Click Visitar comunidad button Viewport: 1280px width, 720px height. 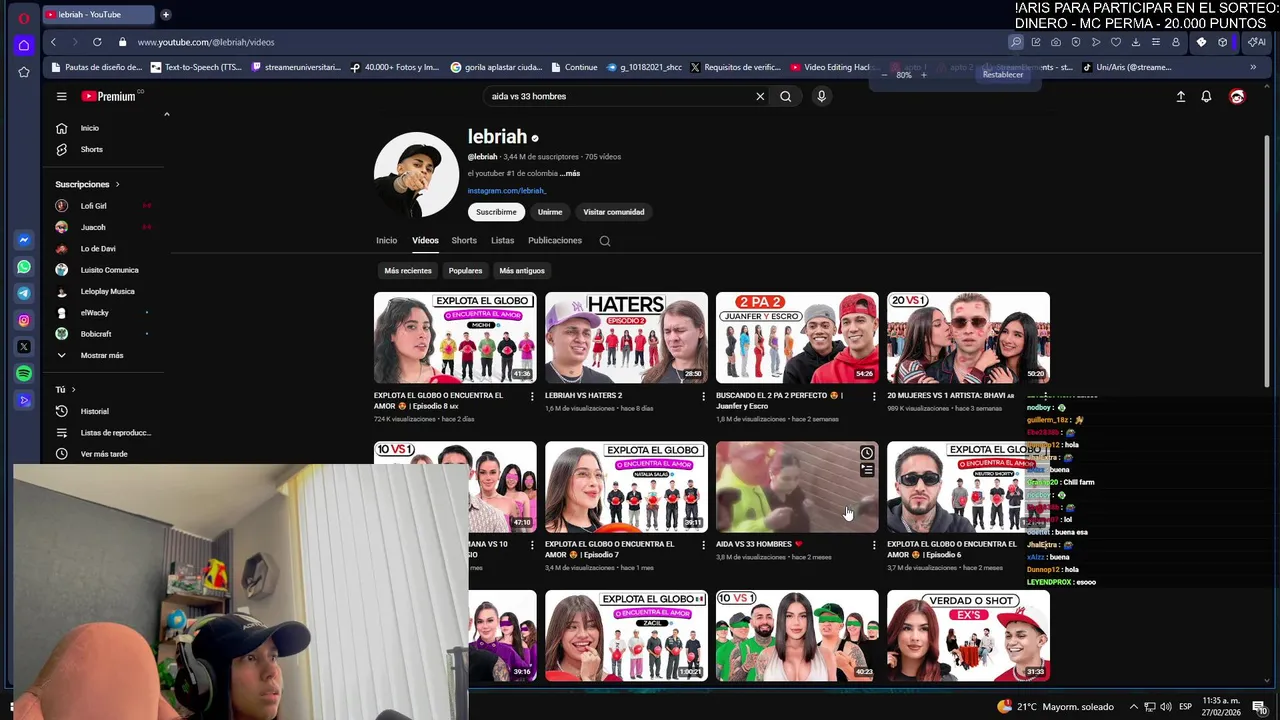pyautogui.click(x=614, y=212)
